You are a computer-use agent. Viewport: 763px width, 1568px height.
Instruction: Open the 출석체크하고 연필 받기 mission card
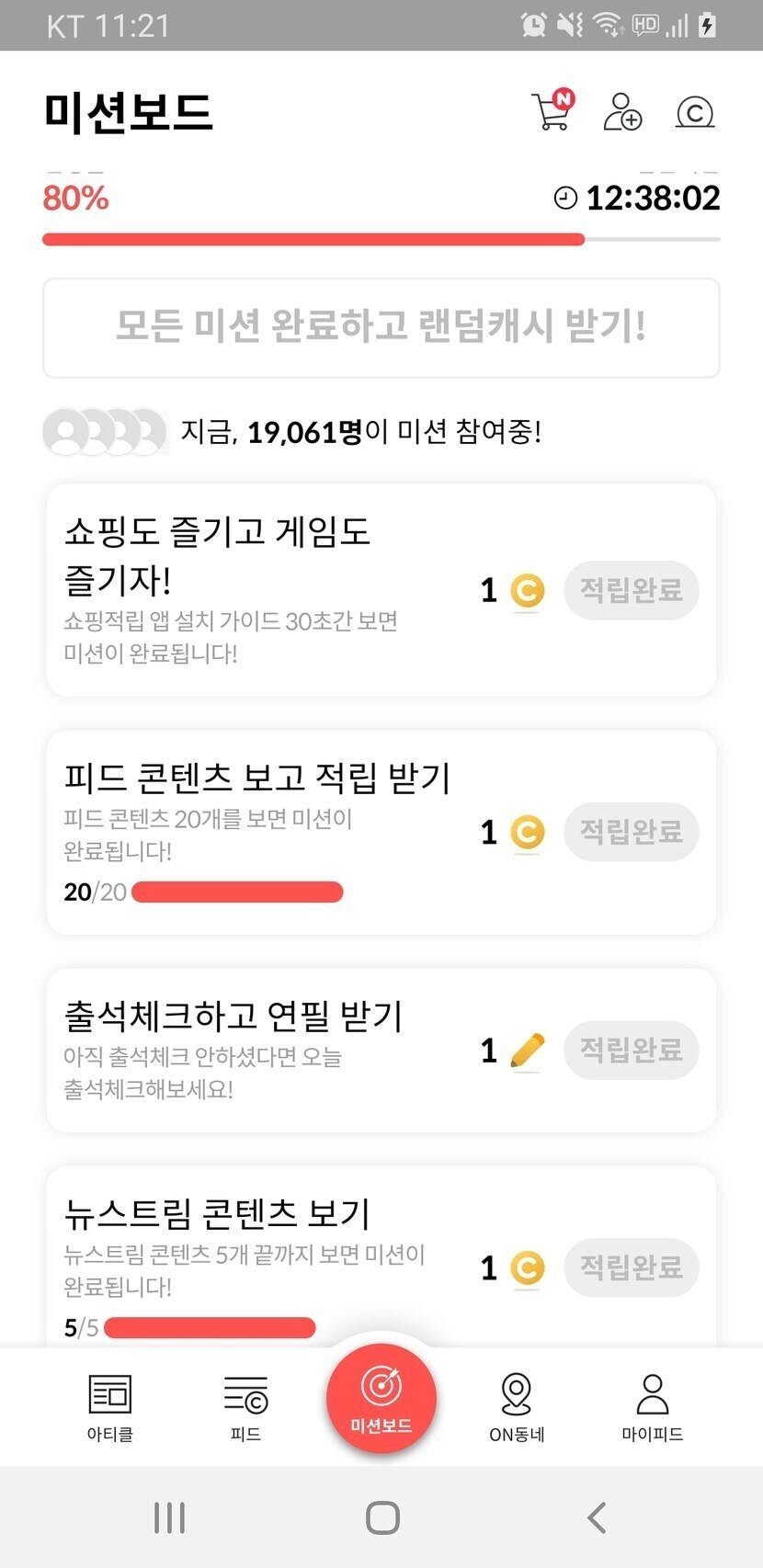pyautogui.click(x=257, y=1050)
